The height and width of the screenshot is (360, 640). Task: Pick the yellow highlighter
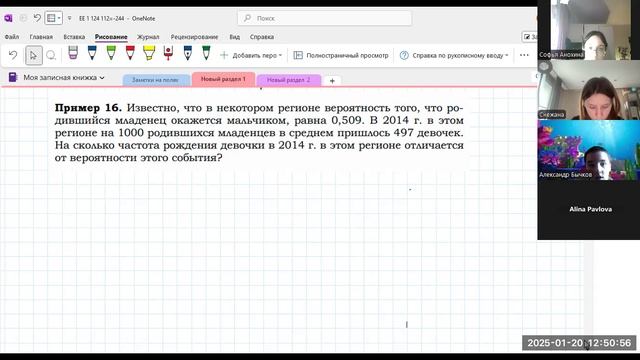[x=149, y=53]
